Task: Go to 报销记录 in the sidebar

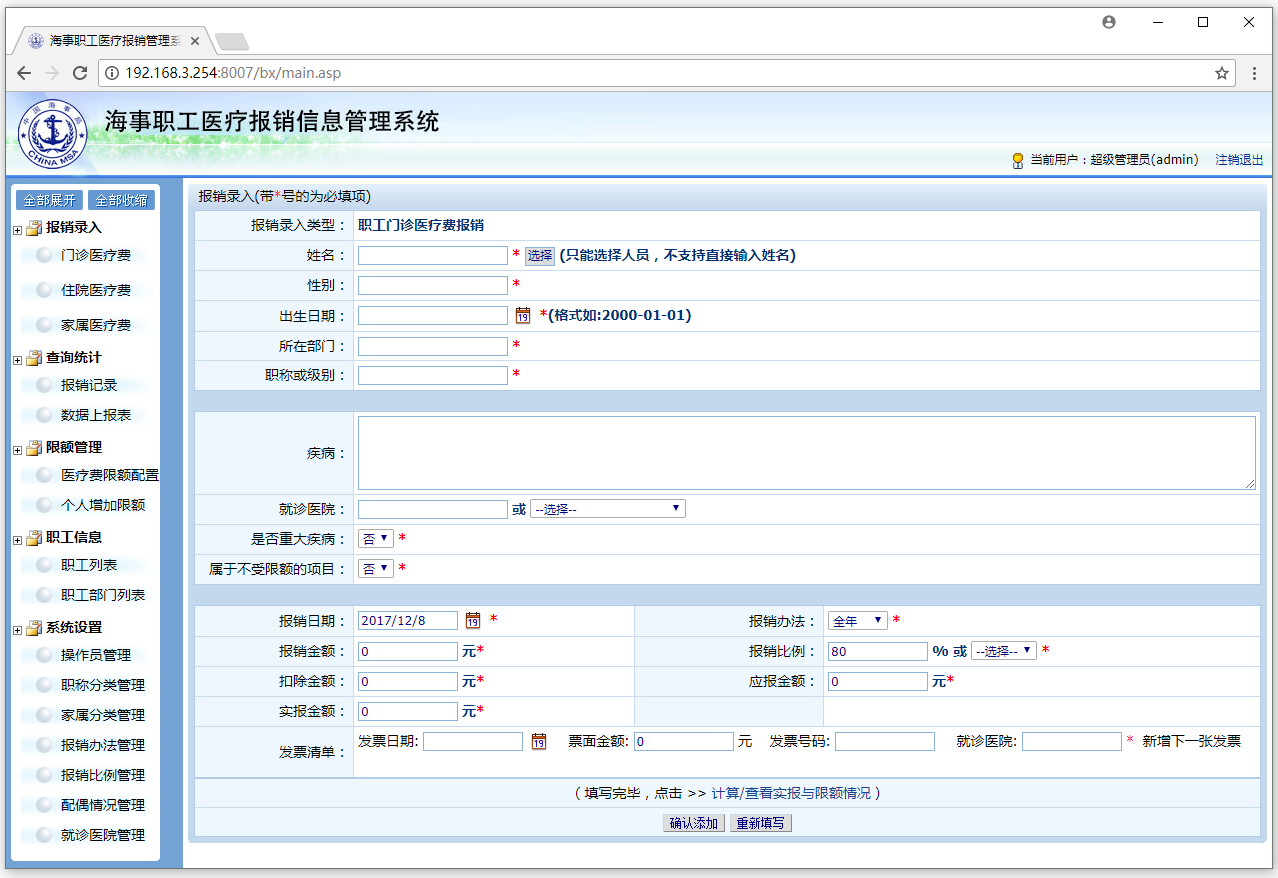Action: (89, 385)
